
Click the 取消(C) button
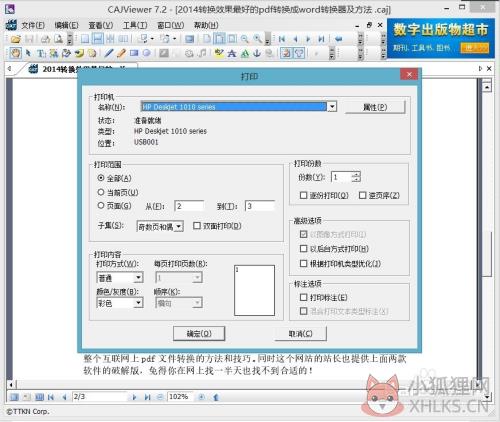click(300, 333)
